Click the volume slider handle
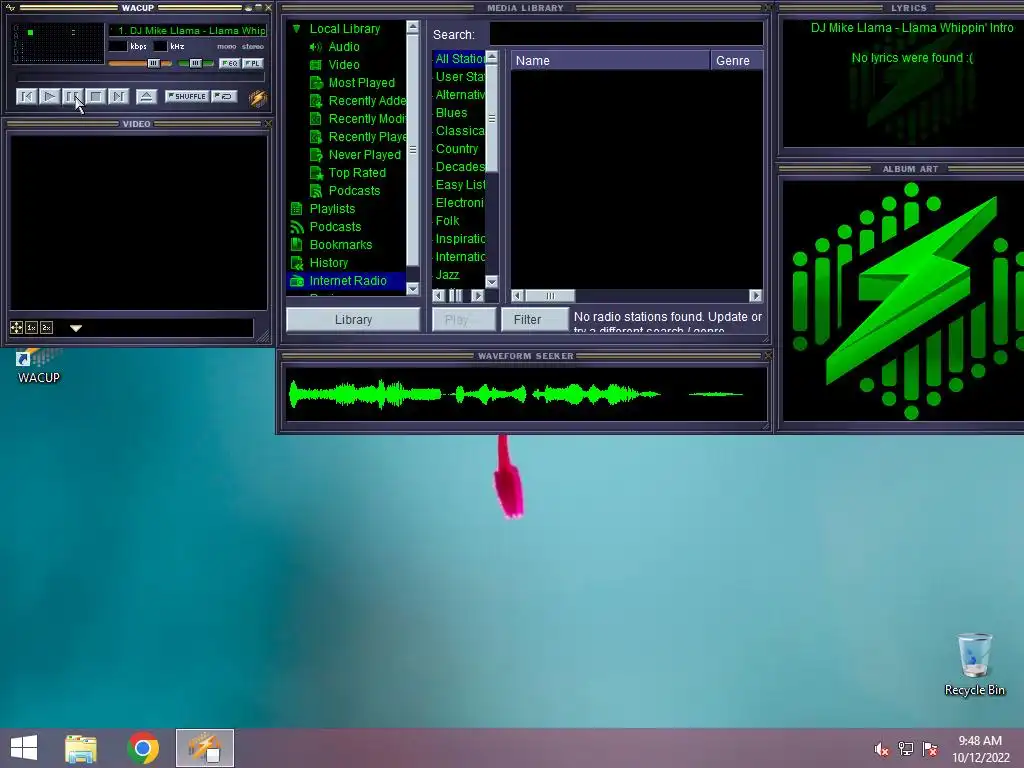 click(153, 63)
